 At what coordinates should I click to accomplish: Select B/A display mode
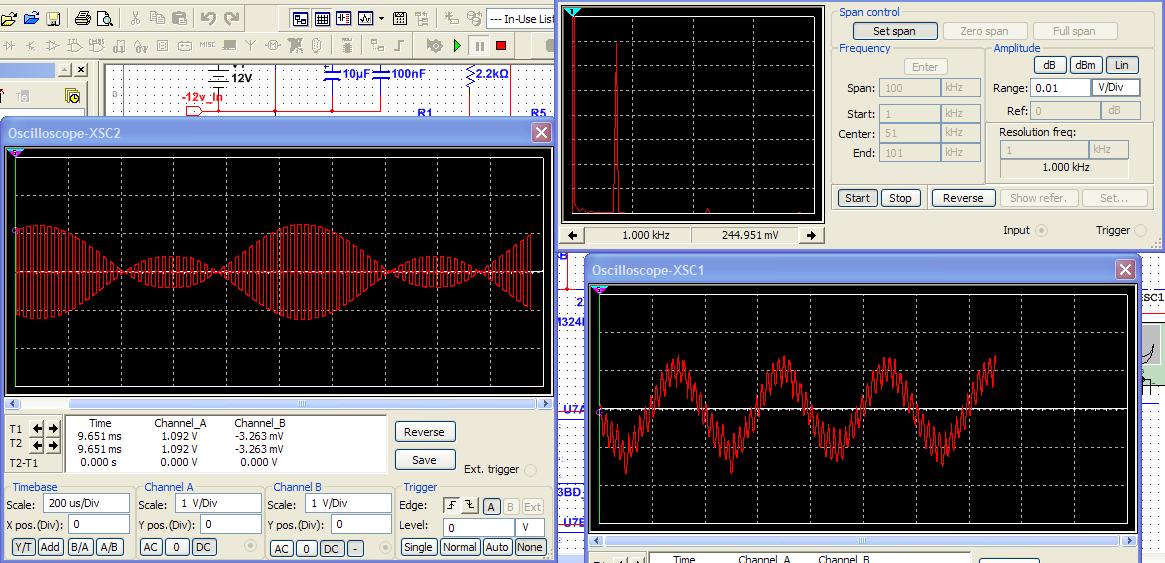click(79, 547)
